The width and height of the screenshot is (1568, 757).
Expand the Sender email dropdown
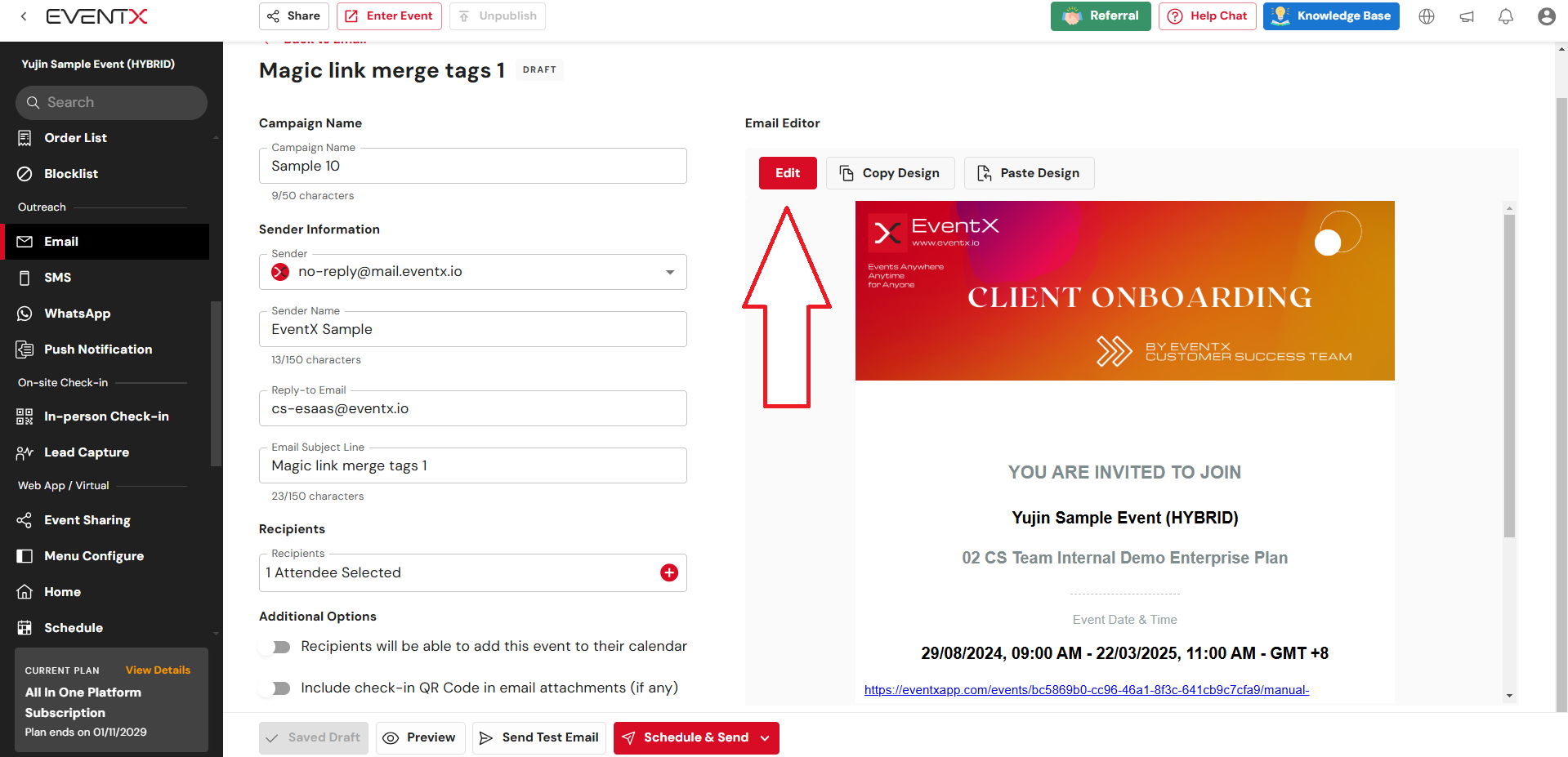pyautogui.click(x=670, y=272)
